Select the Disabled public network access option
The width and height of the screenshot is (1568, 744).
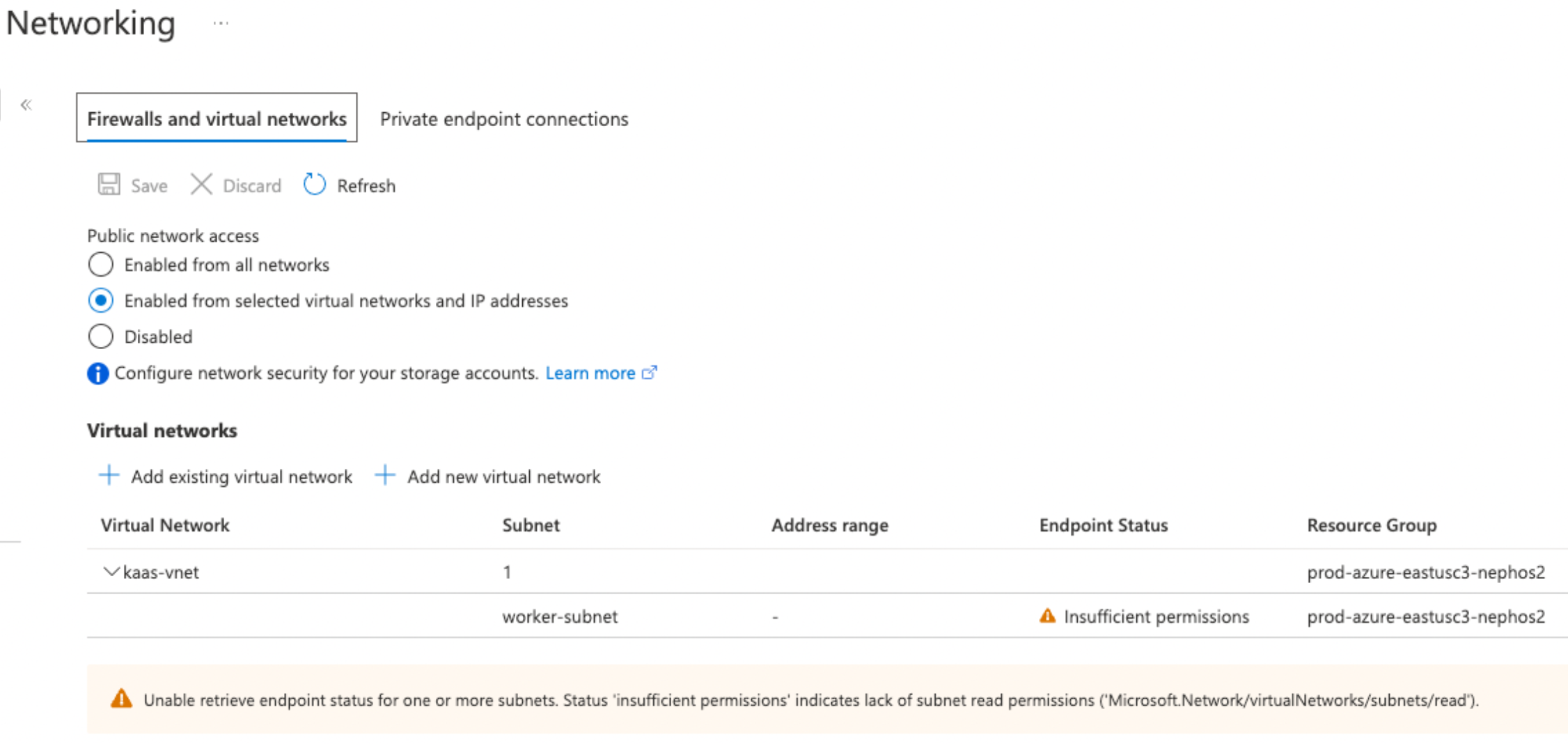(x=100, y=336)
